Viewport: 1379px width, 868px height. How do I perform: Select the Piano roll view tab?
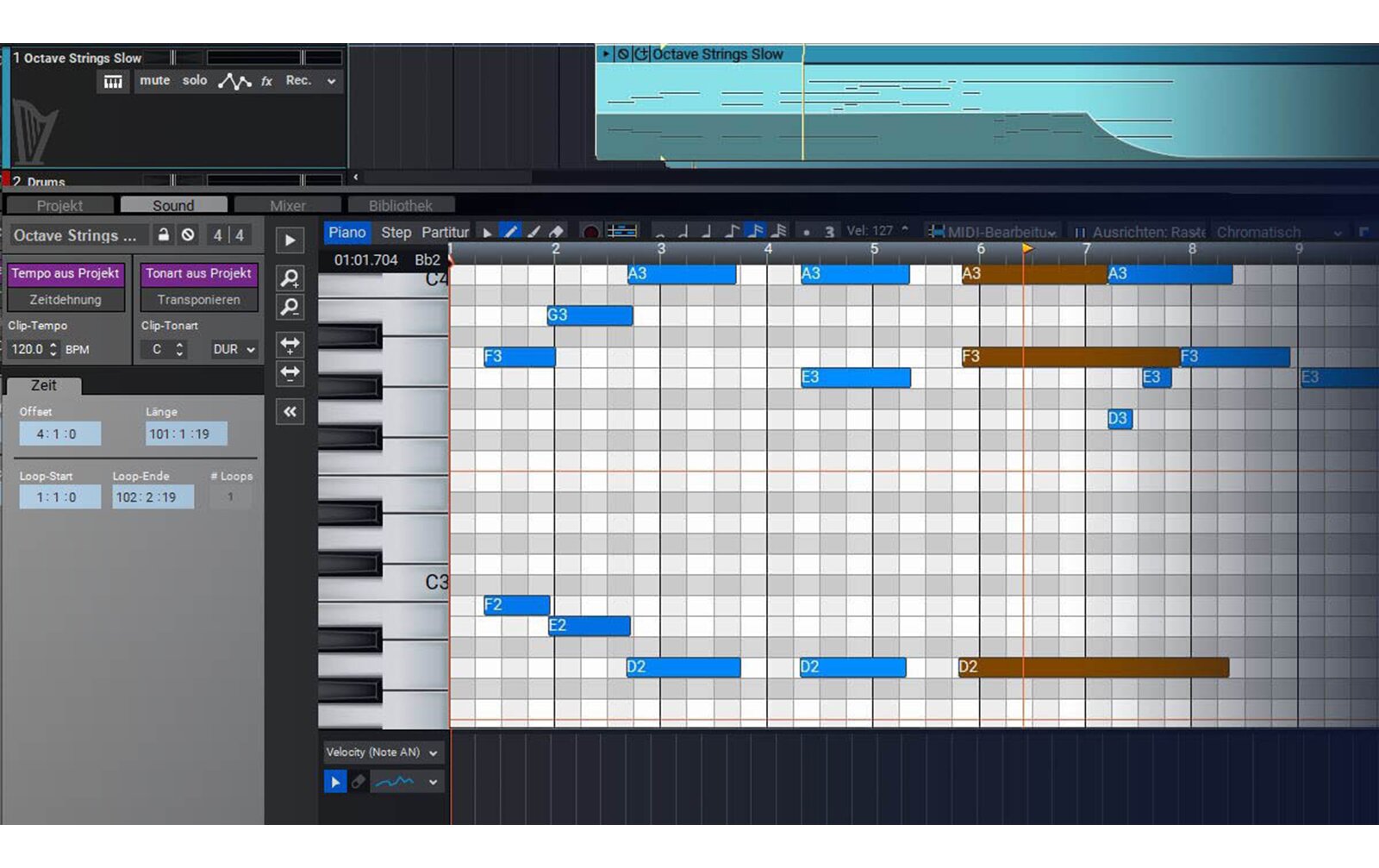(346, 232)
